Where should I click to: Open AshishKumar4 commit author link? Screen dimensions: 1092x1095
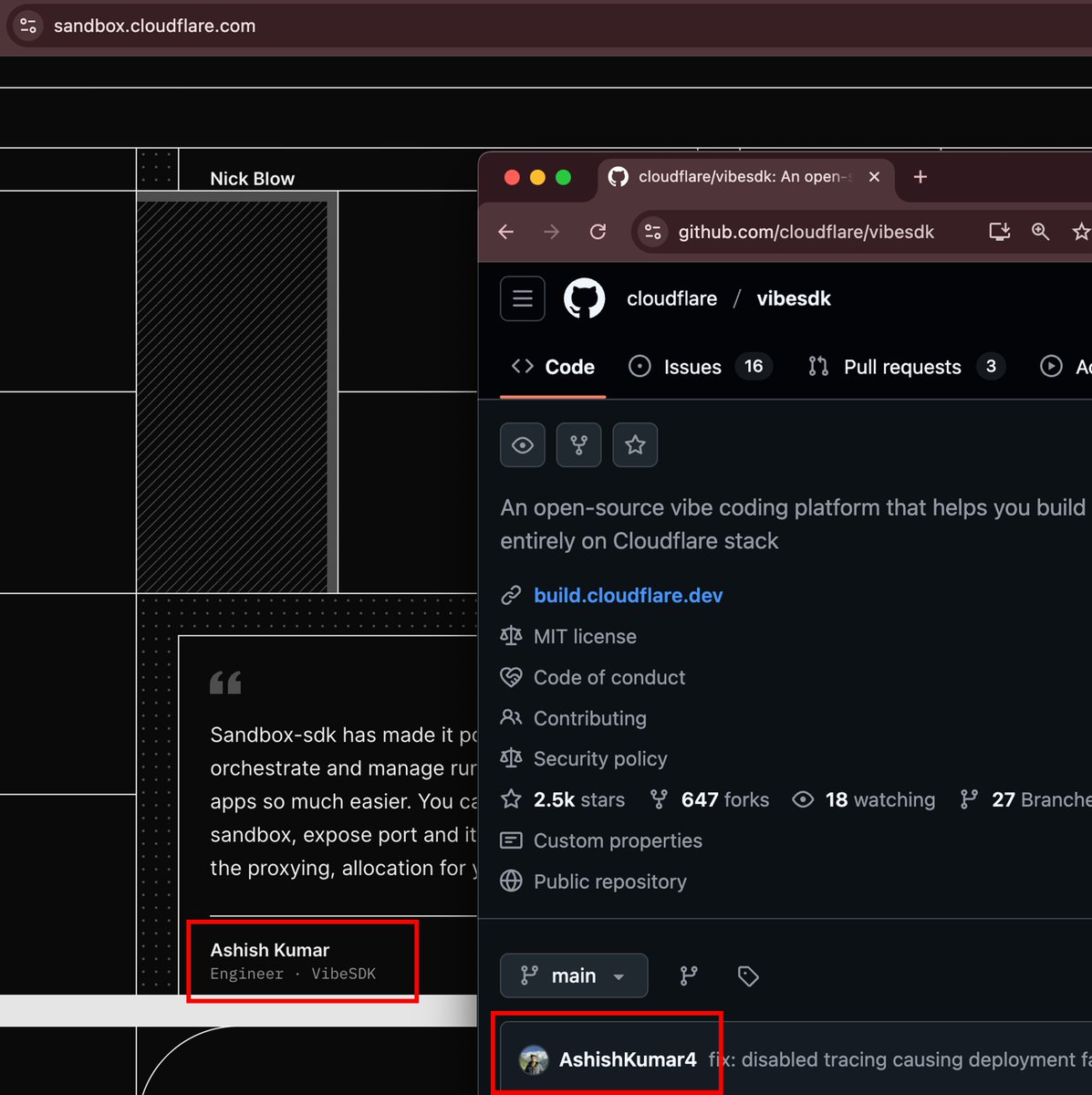[x=628, y=1059]
